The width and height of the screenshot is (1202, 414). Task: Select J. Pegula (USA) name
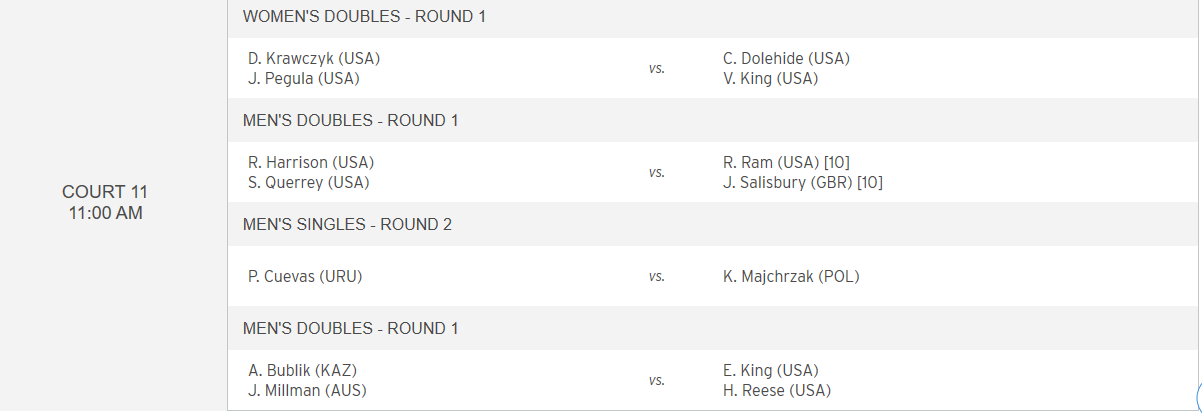pyautogui.click(x=304, y=78)
